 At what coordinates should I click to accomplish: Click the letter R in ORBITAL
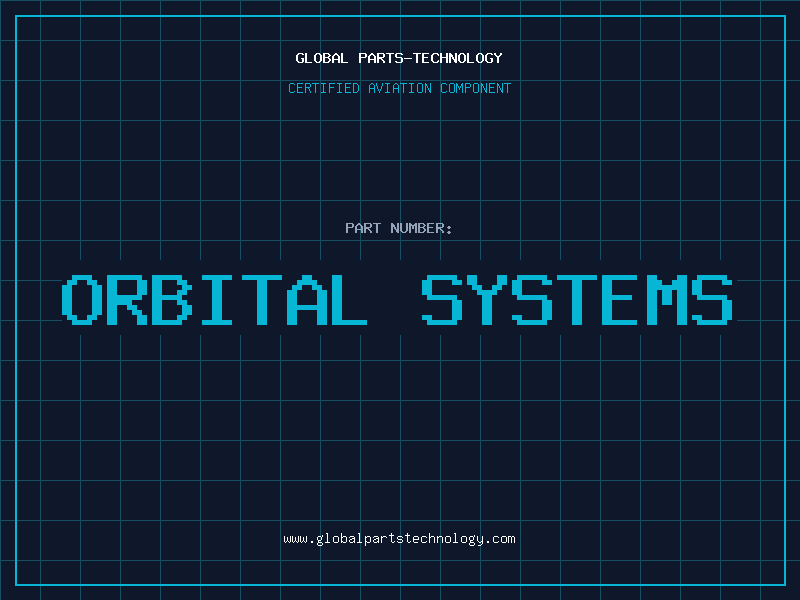point(127,300)
